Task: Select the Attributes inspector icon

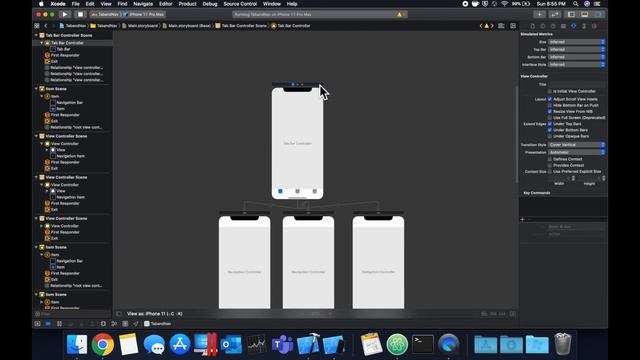Action: (573, 26)
